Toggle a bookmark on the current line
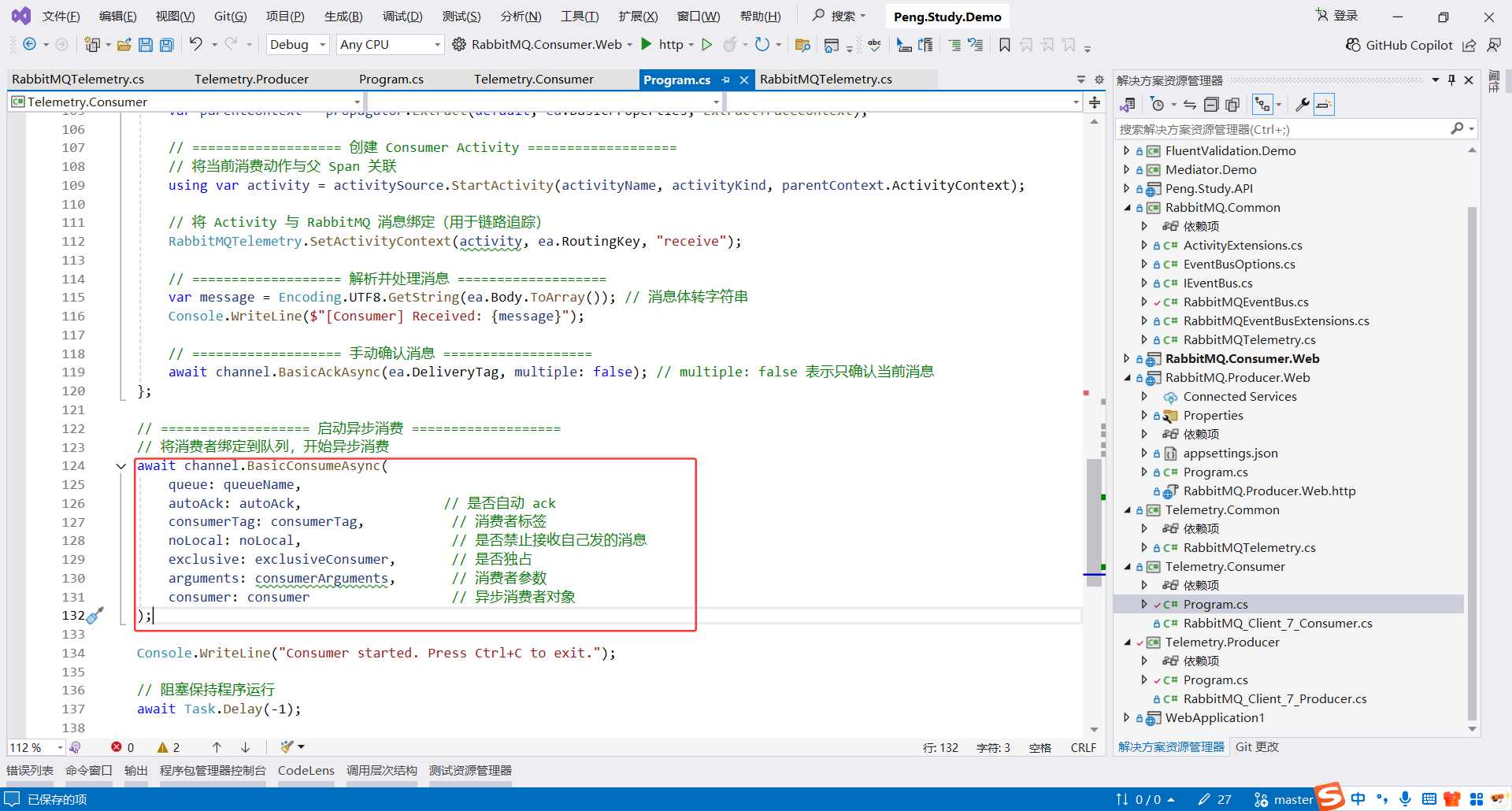 (x=1005, y=45)
